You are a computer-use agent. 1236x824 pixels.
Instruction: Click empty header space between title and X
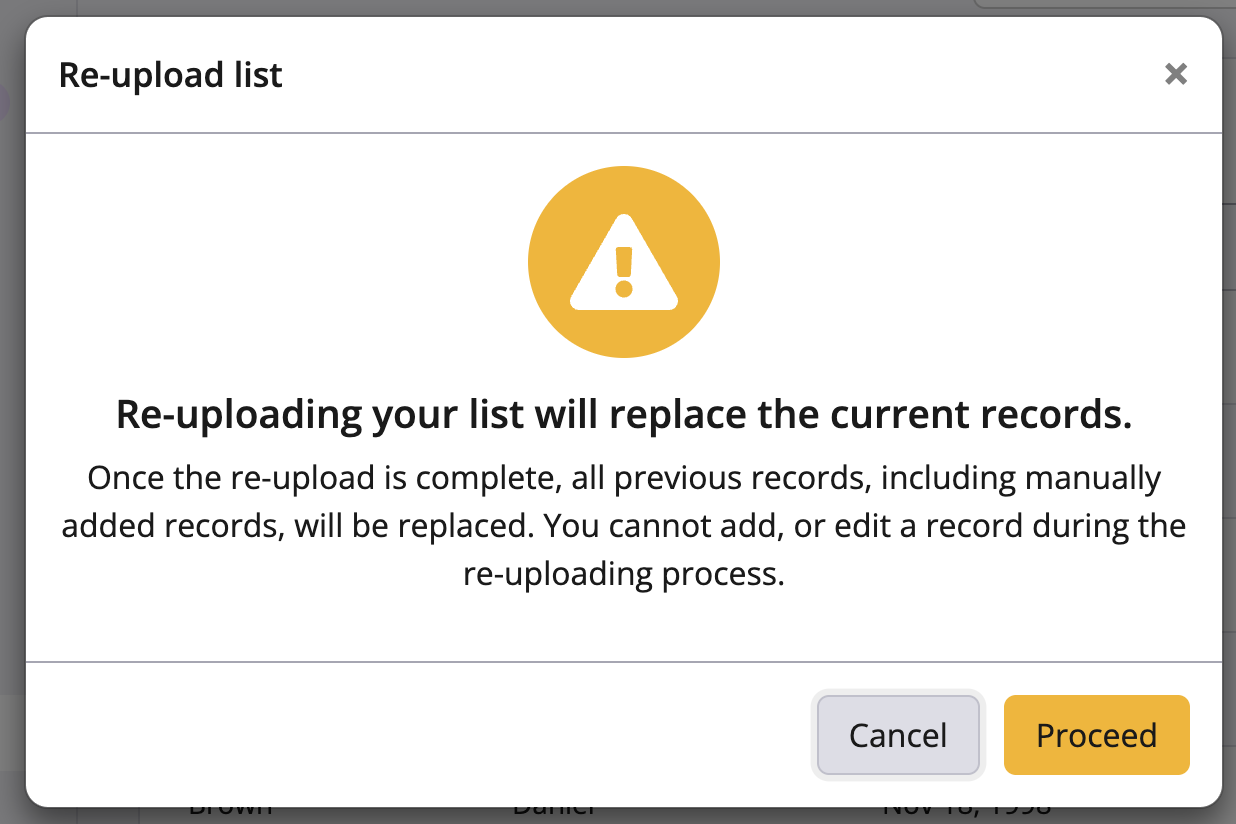tap(700, 75)
